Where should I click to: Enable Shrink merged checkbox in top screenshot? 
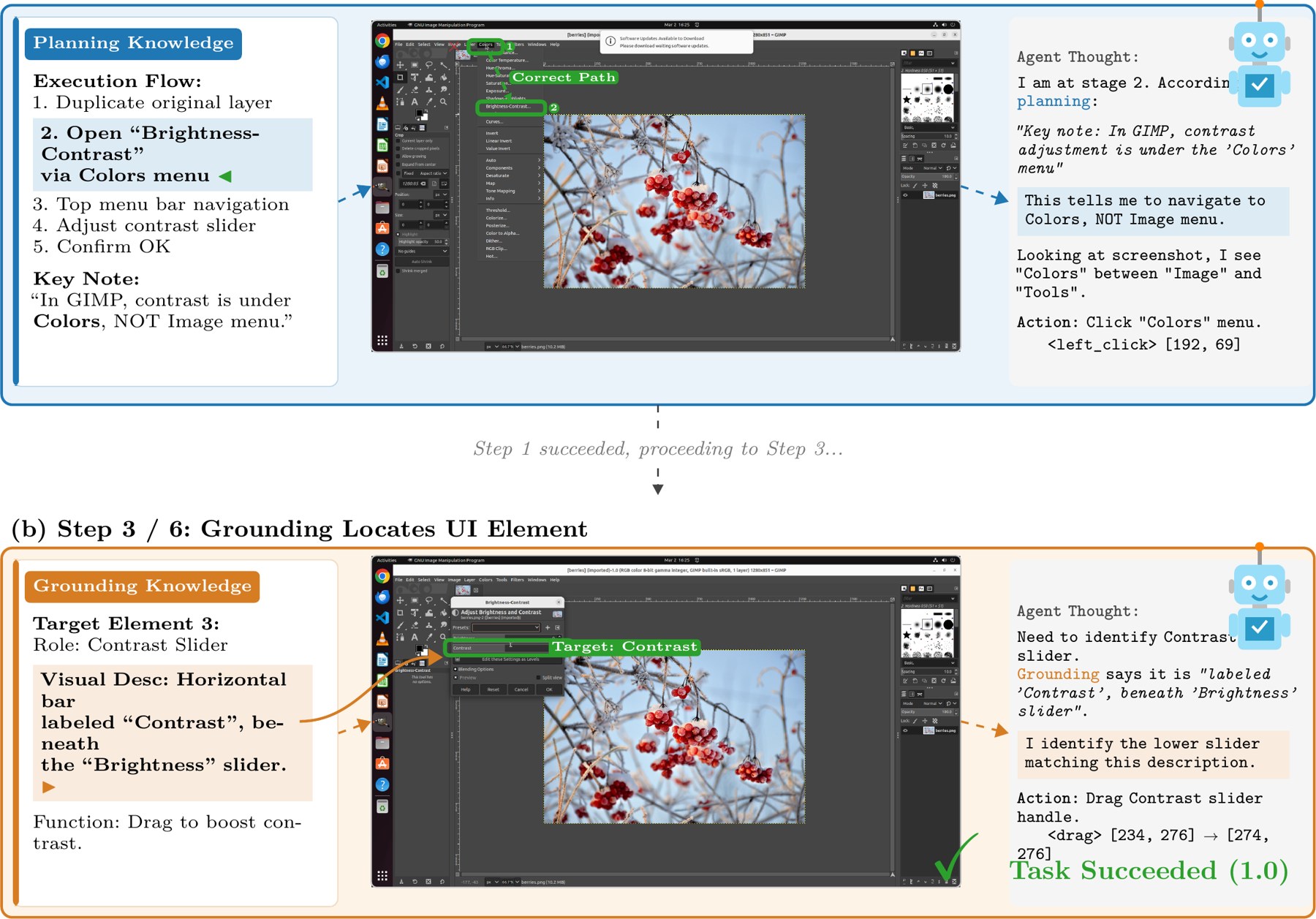coord(398,271)
